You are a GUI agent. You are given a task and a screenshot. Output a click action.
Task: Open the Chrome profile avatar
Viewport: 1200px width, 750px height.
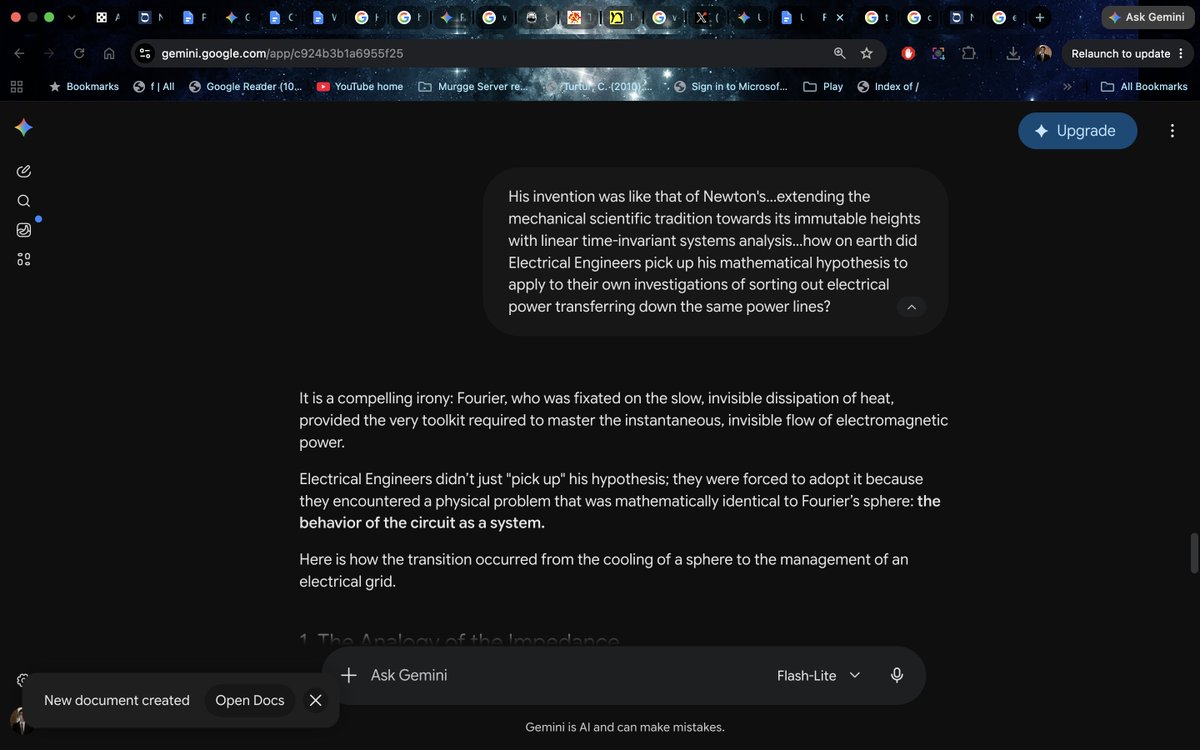point(1043,54)
